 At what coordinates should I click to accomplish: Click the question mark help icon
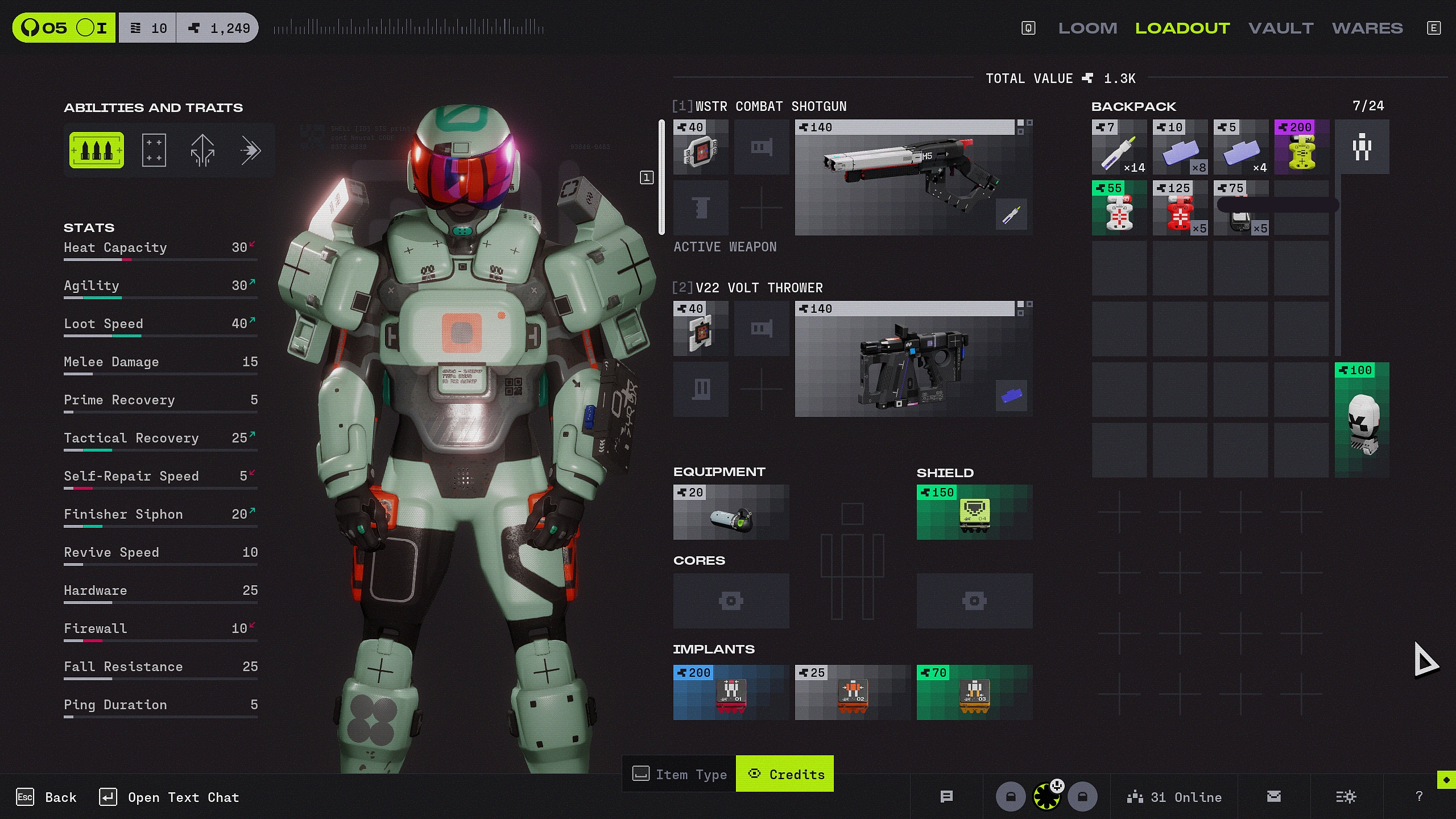click(x=1419, y=797)
